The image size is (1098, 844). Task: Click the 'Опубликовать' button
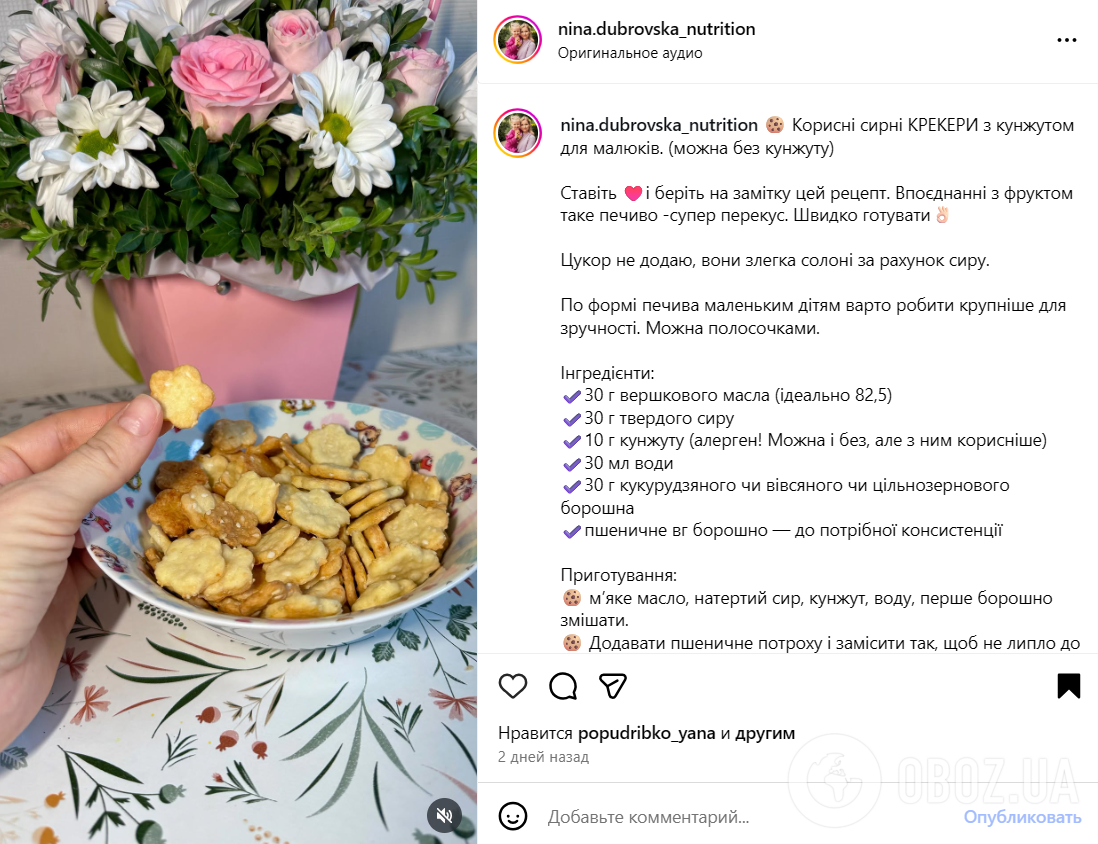1022,817
